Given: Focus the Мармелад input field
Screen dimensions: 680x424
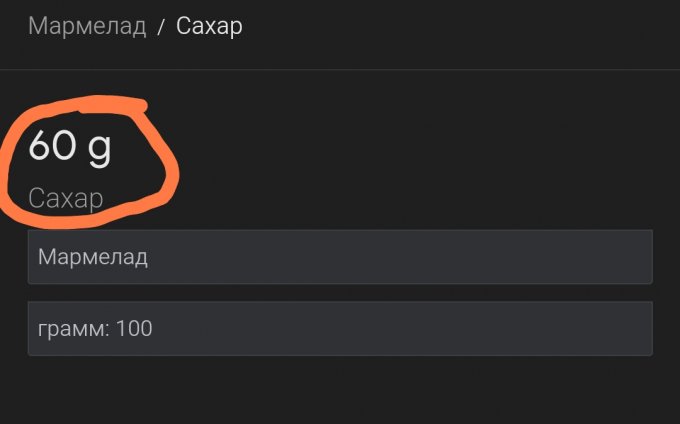Looking at the screenshot, I should point(340,257).
